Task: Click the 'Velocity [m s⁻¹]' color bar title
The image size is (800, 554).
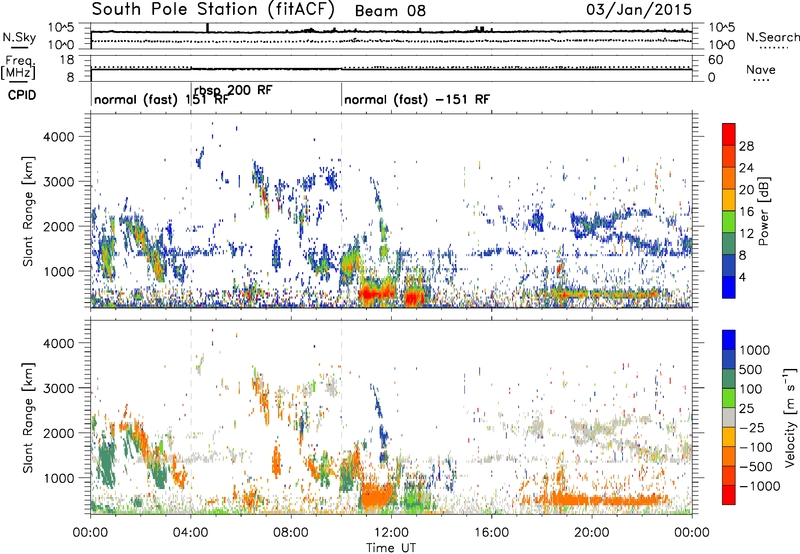Action: [790, 416]
